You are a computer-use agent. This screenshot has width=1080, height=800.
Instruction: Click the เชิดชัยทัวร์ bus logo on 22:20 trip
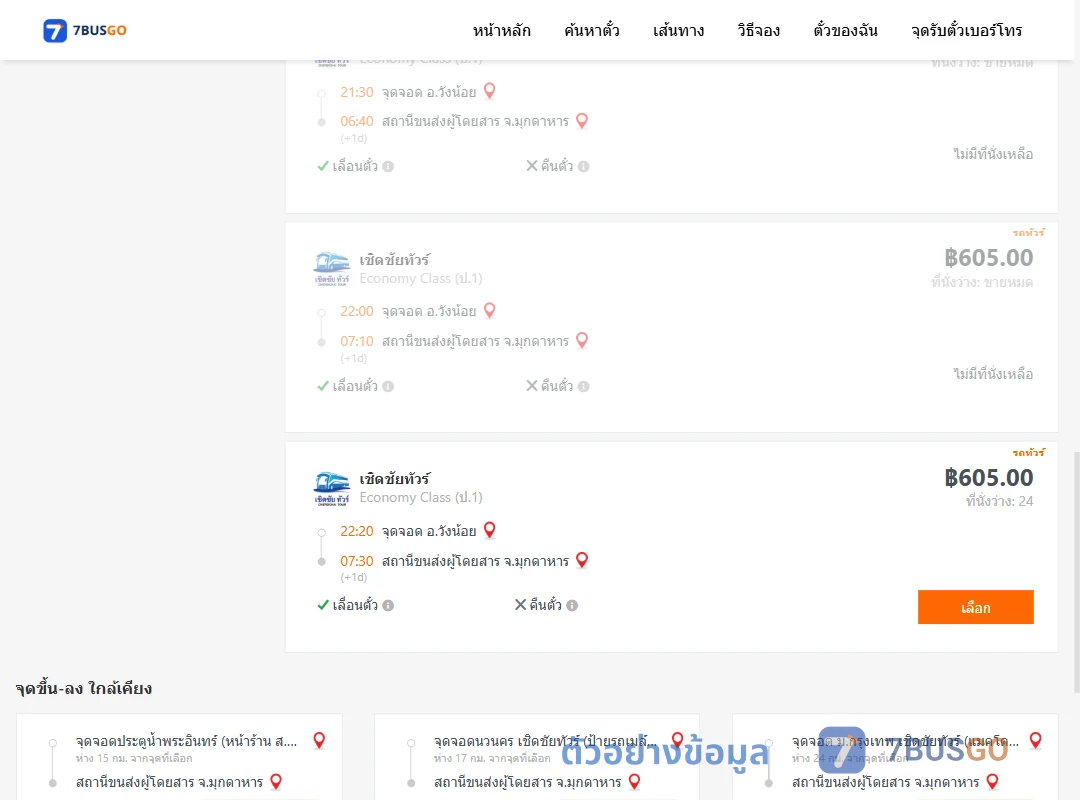(332, 489)
